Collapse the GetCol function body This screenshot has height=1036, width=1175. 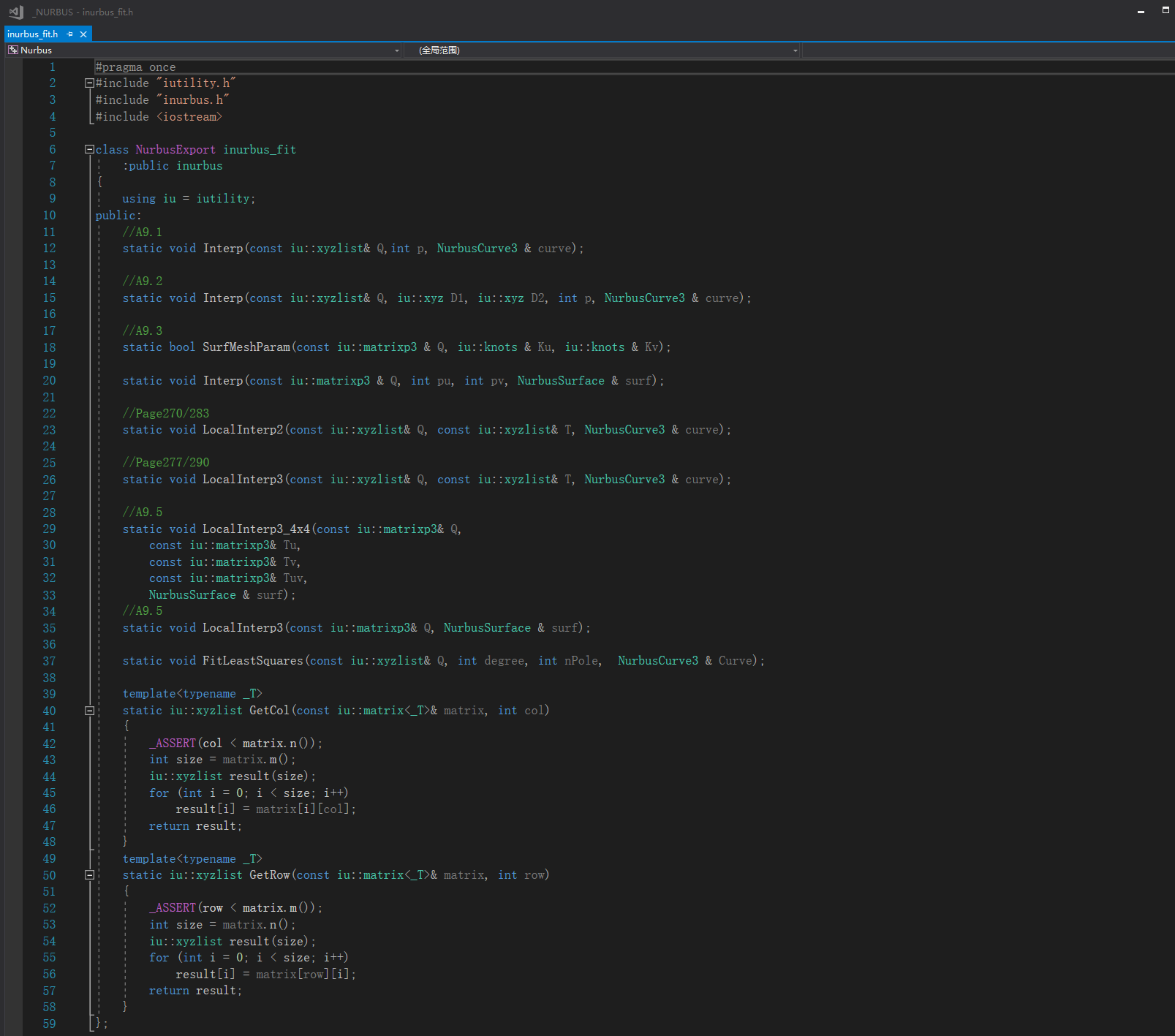click(89, 711)
